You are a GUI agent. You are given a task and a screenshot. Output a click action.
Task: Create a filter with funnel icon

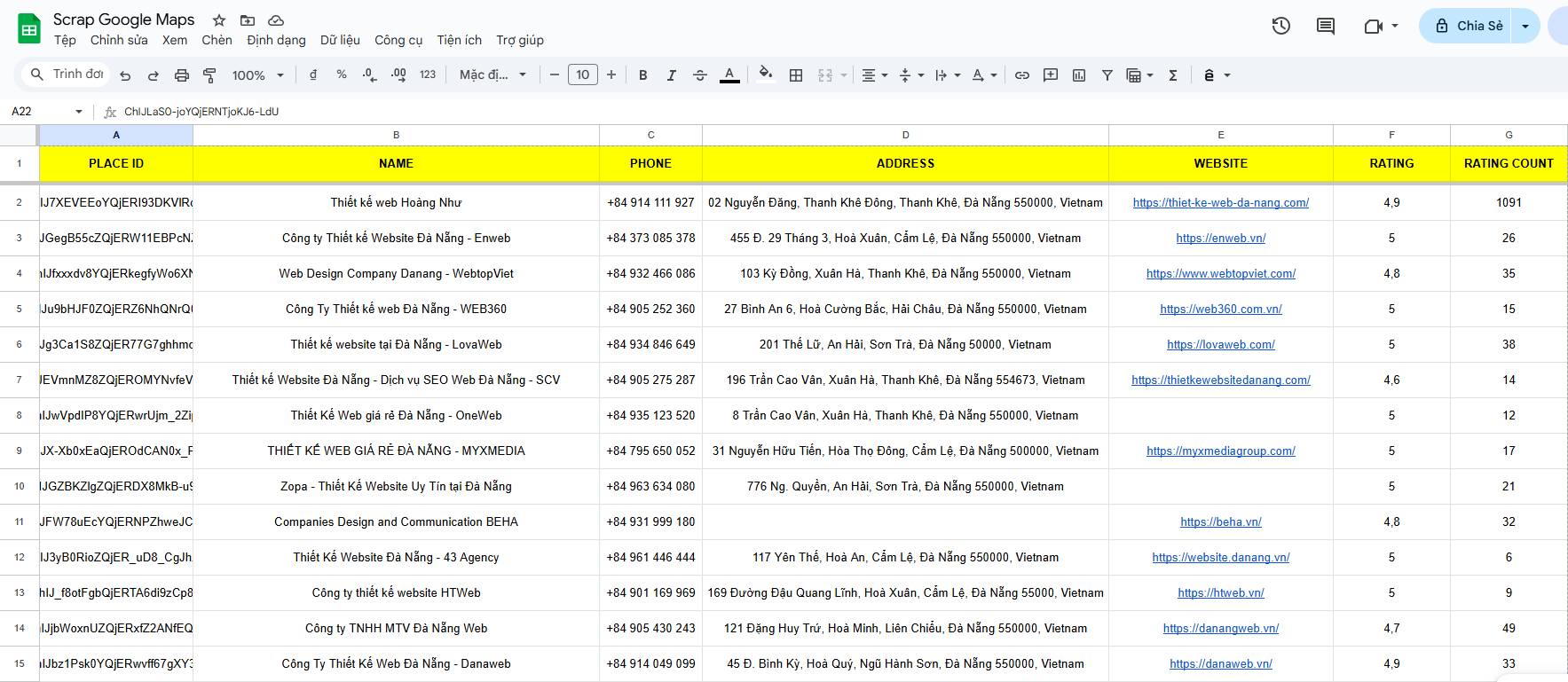1107,75
